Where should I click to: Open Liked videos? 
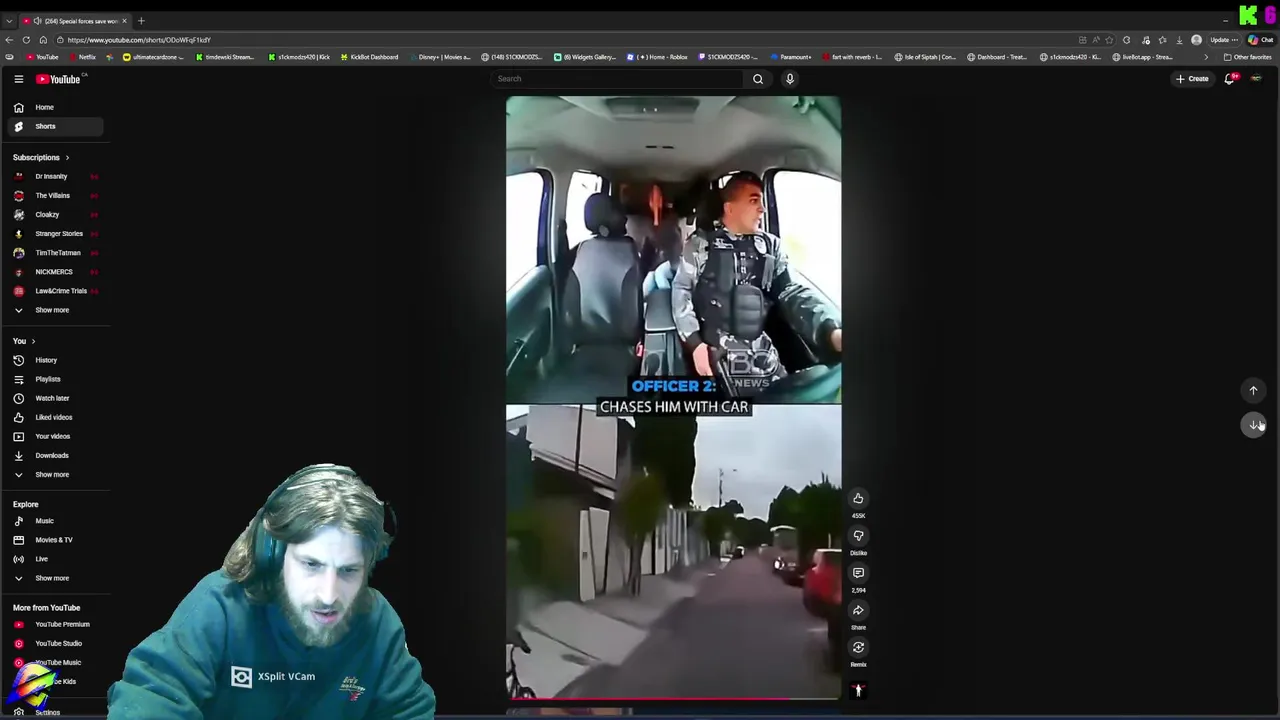pos(52,417)
